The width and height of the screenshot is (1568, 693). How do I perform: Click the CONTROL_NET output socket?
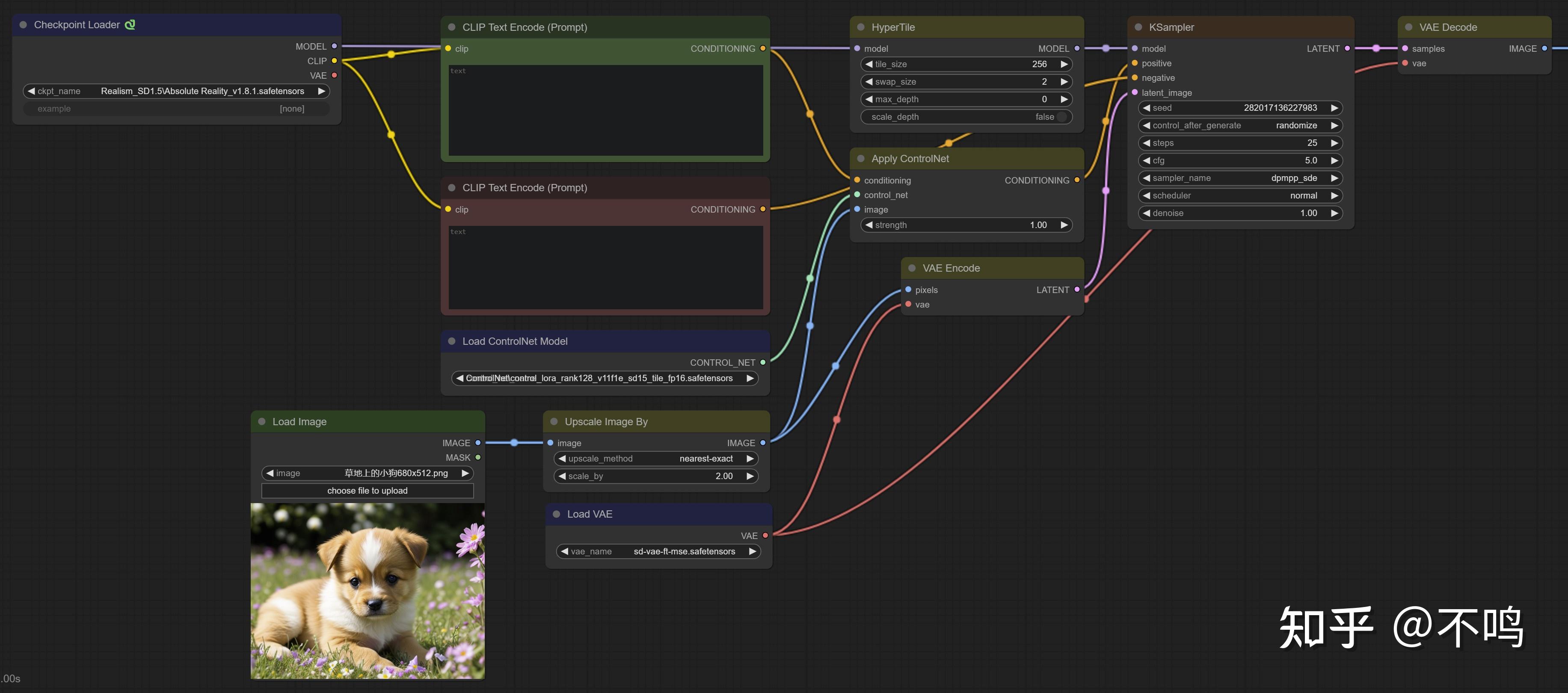click(x=763, y=363)
